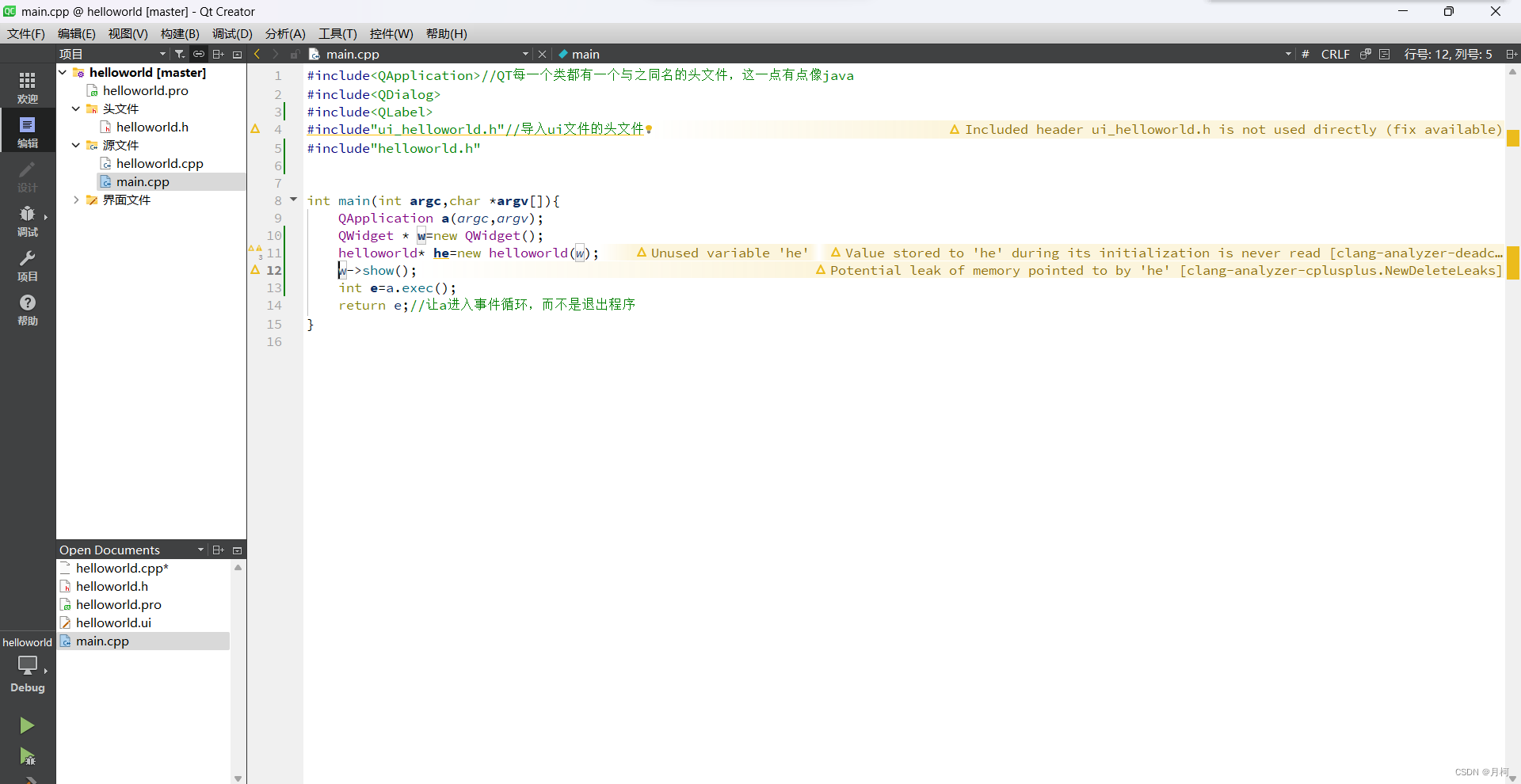
Task: Change the CRLF line endings setting
Action: [x=1335, y=54]
